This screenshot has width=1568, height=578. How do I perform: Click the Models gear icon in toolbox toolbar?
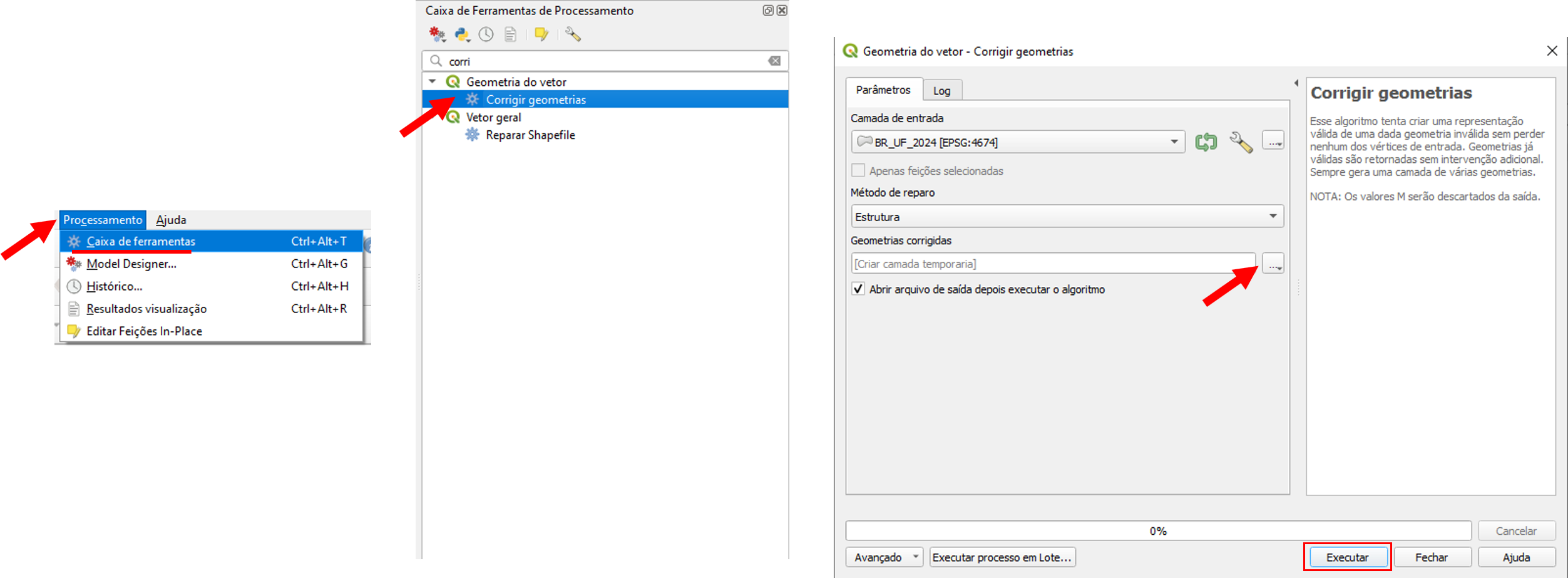[x=437, y=34]
